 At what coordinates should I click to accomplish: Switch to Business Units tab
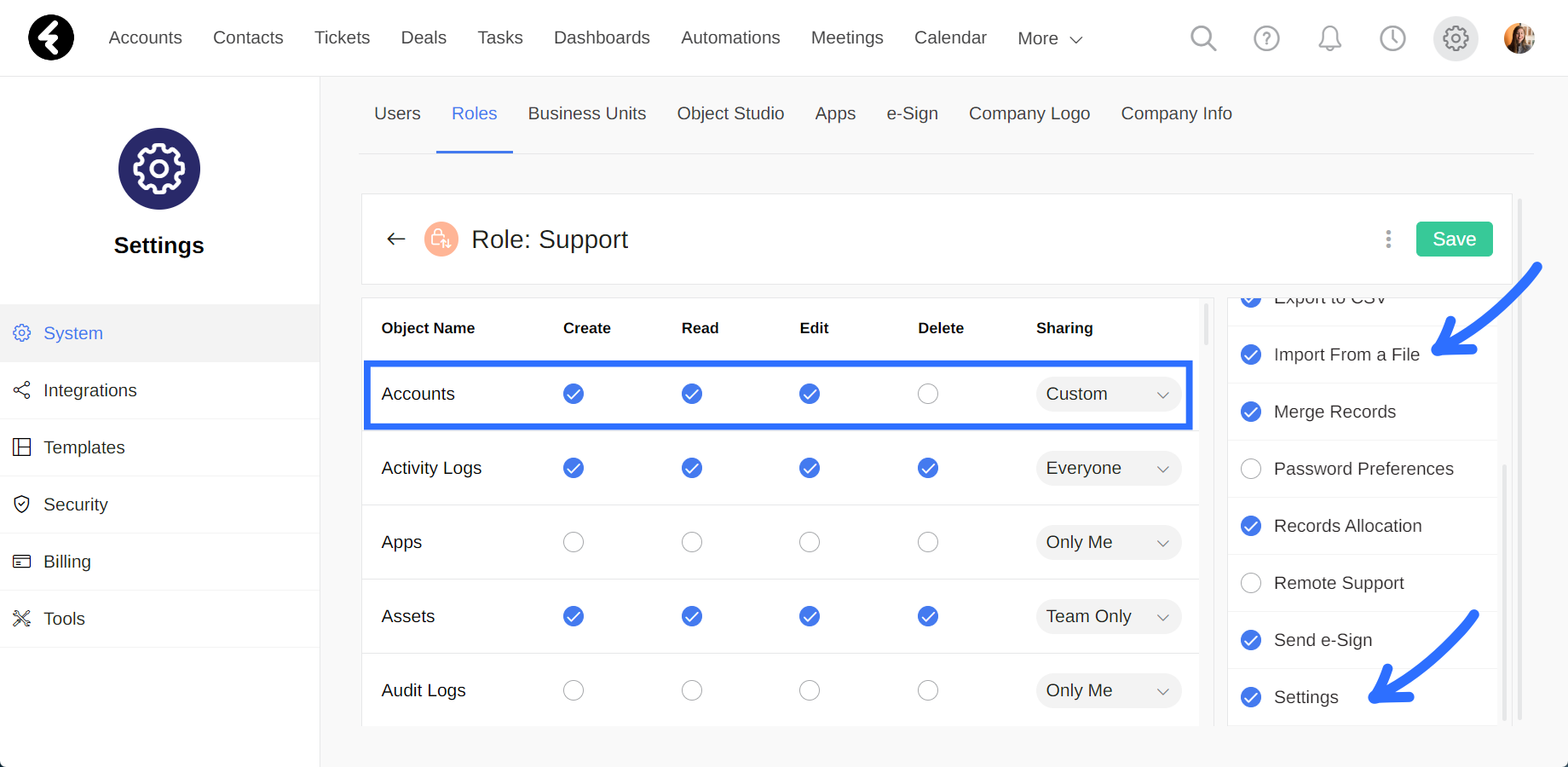(x=587, y=113)
